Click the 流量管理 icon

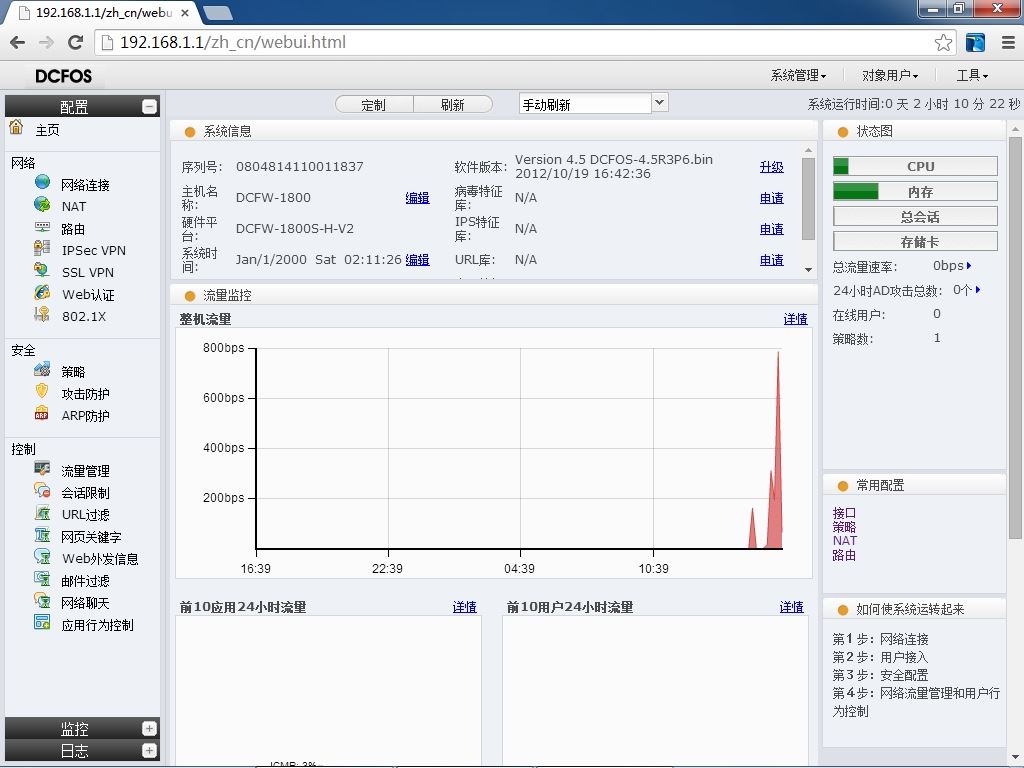point(42,469)
